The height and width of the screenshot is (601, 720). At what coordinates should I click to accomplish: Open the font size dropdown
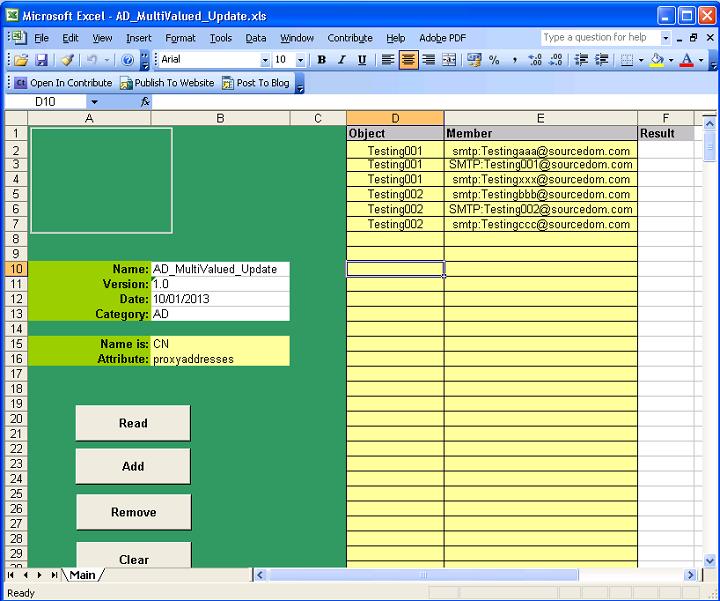[300, 60]
